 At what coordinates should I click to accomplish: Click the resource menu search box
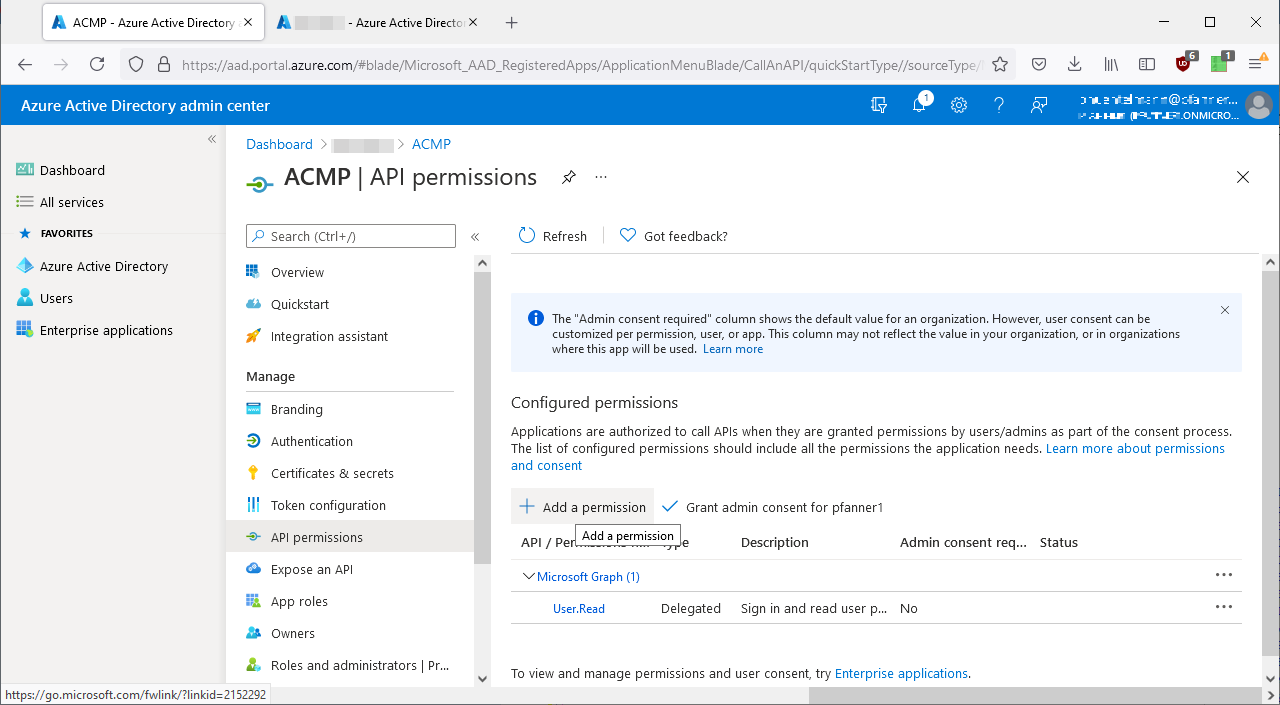pos(351,236)
